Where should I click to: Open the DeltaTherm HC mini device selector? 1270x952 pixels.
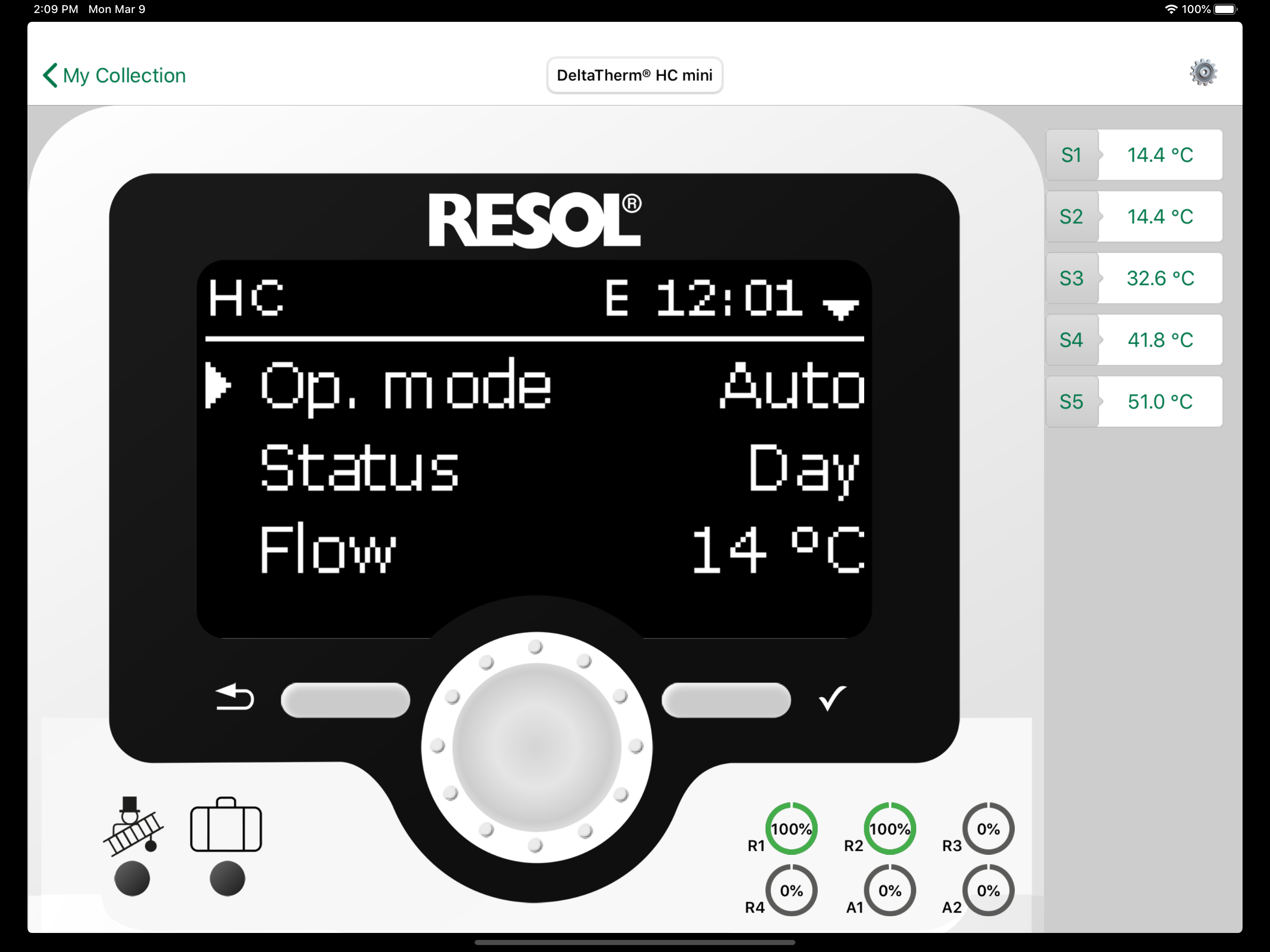[635, 75]
